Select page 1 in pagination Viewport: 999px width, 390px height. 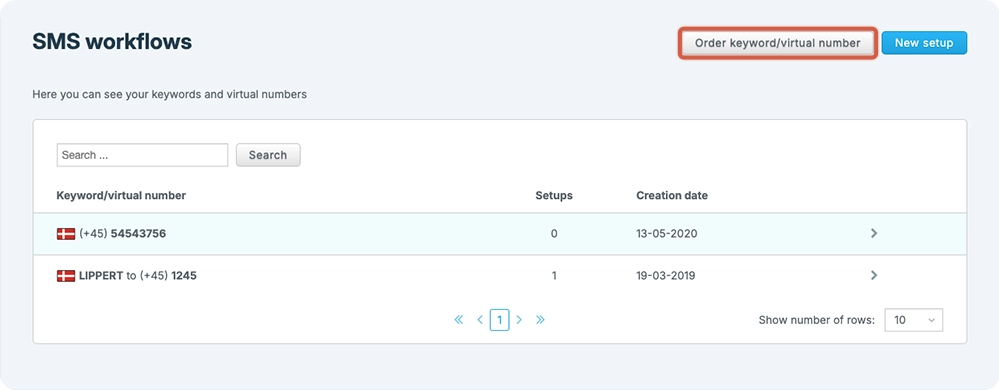tap(500, 320)
